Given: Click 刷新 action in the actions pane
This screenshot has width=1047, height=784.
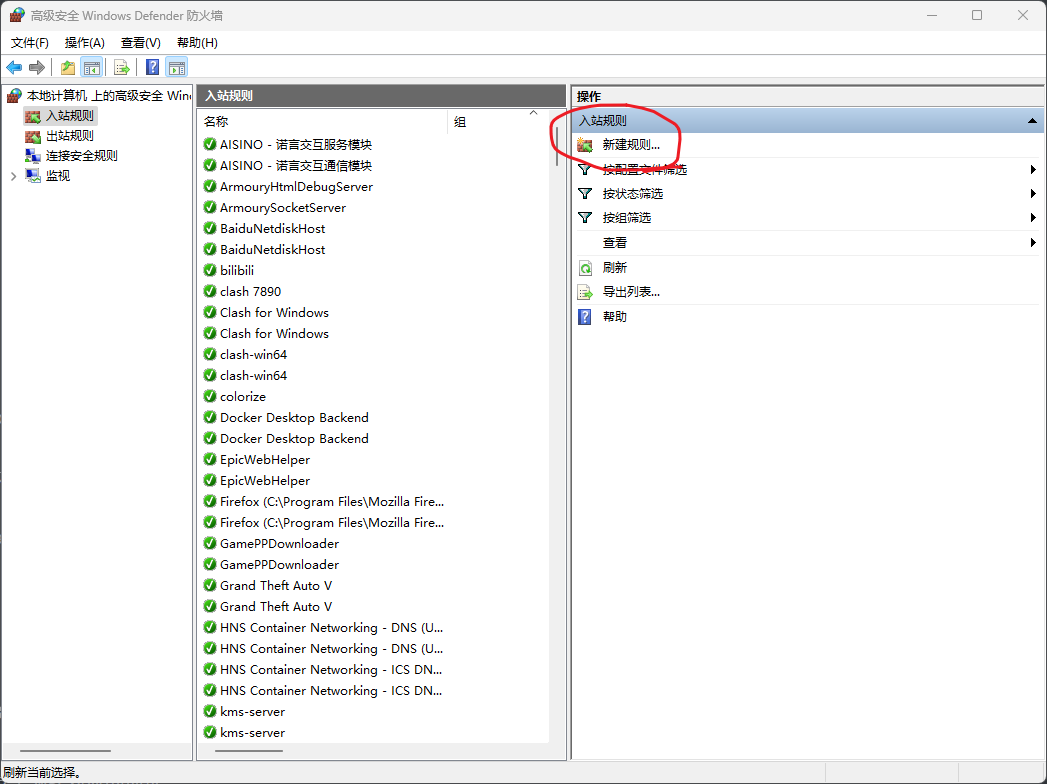Looking at the screenshot, I should pyautogui.click(x=614, y=268).
